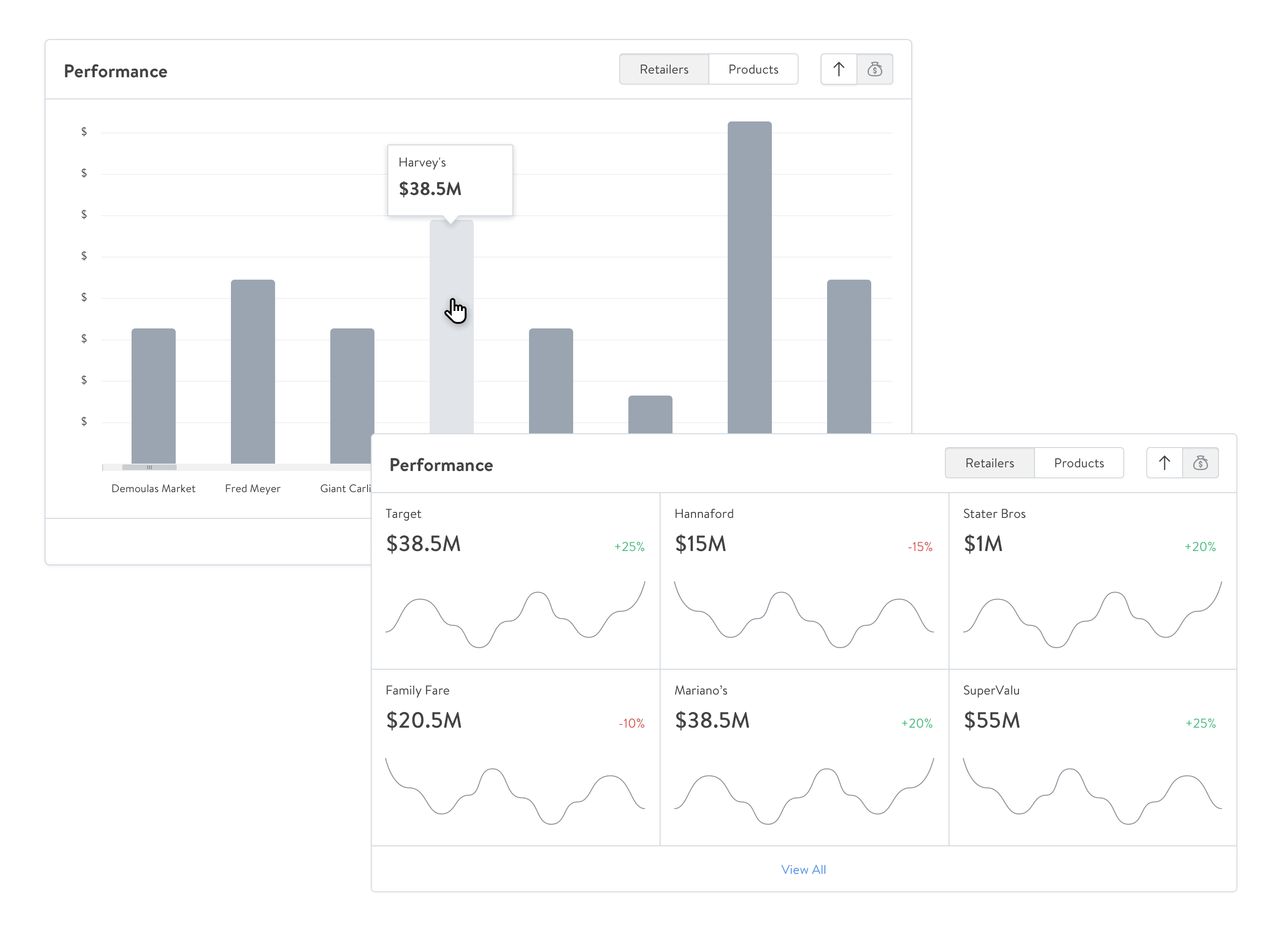Open the SuperValu retailer card
1288x942 pixels.
(1092, 757)
